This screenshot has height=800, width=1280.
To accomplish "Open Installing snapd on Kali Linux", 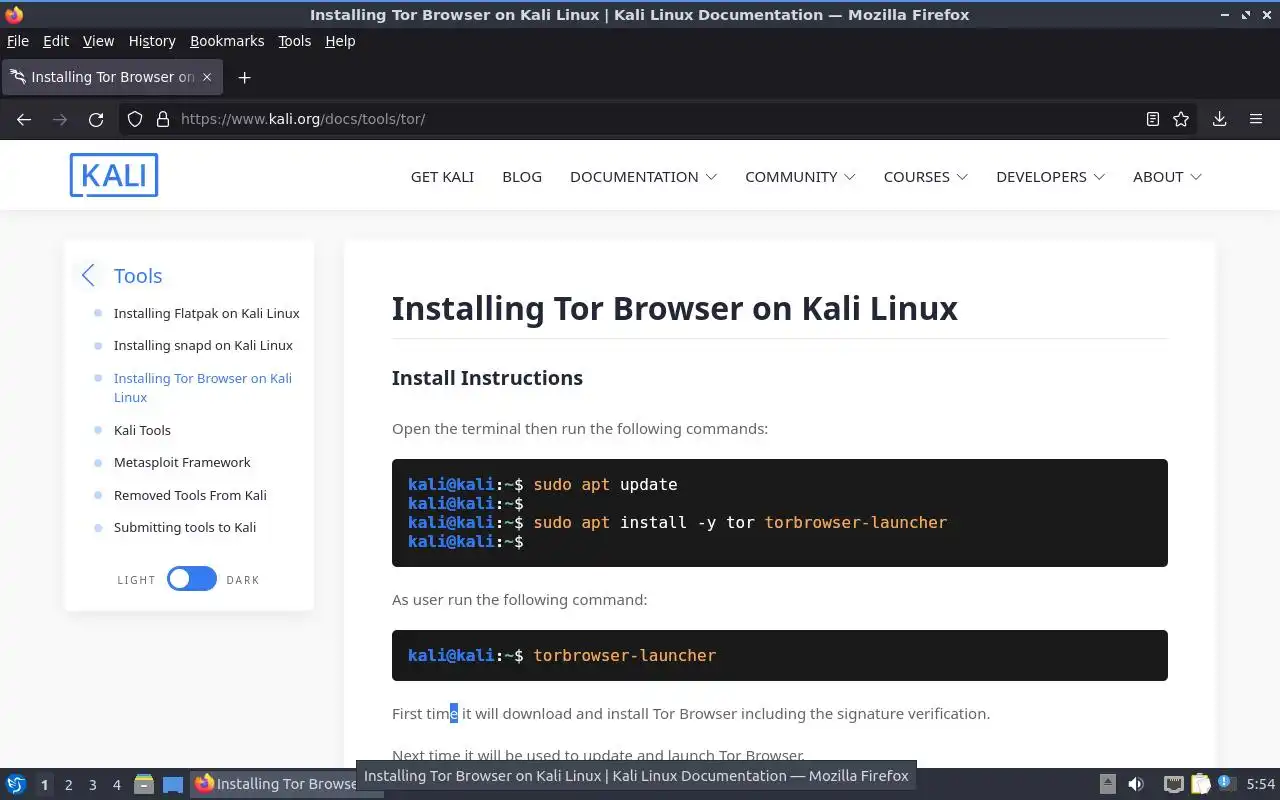I will tap(203, 345).
